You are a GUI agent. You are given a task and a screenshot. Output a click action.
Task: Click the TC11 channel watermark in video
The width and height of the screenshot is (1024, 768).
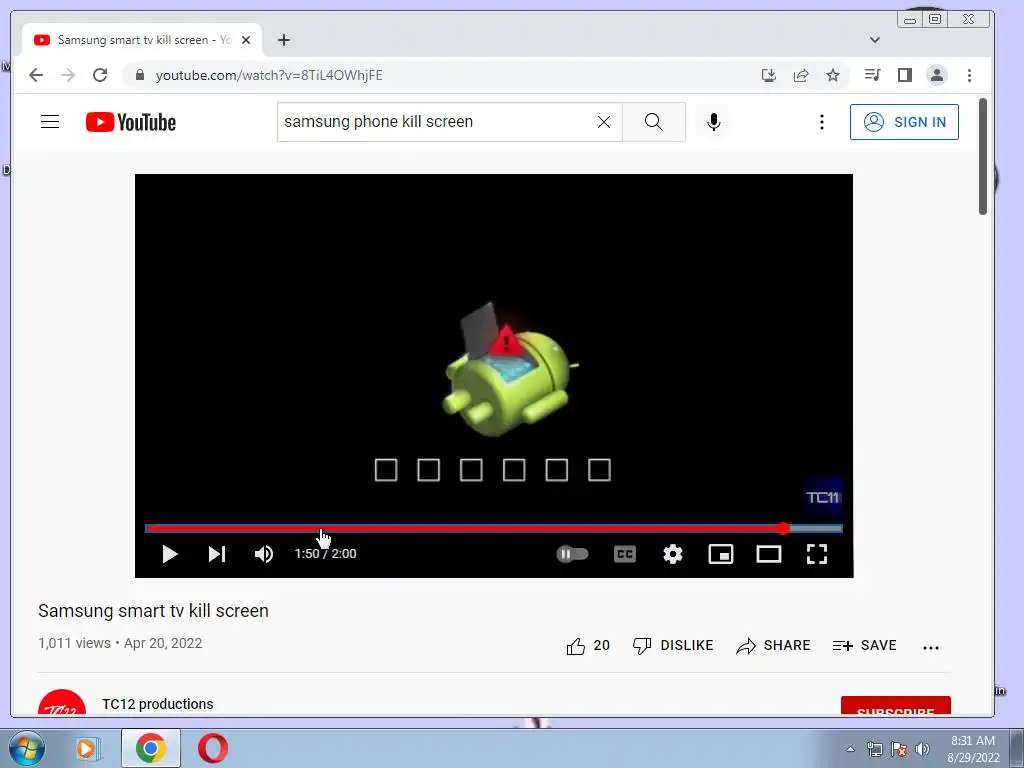pos(822,497)
